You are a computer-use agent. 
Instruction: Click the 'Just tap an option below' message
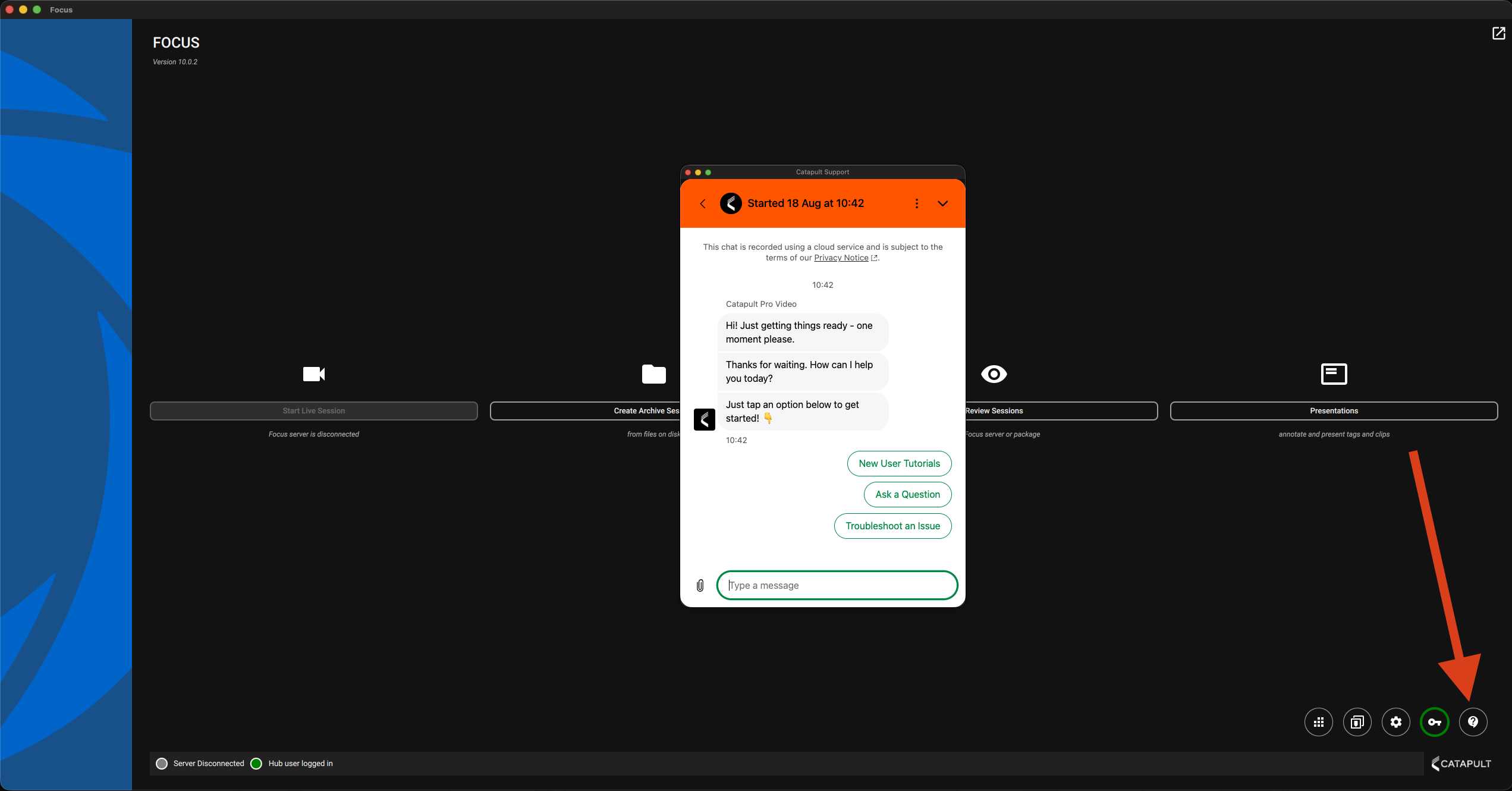tap(803, 412)
